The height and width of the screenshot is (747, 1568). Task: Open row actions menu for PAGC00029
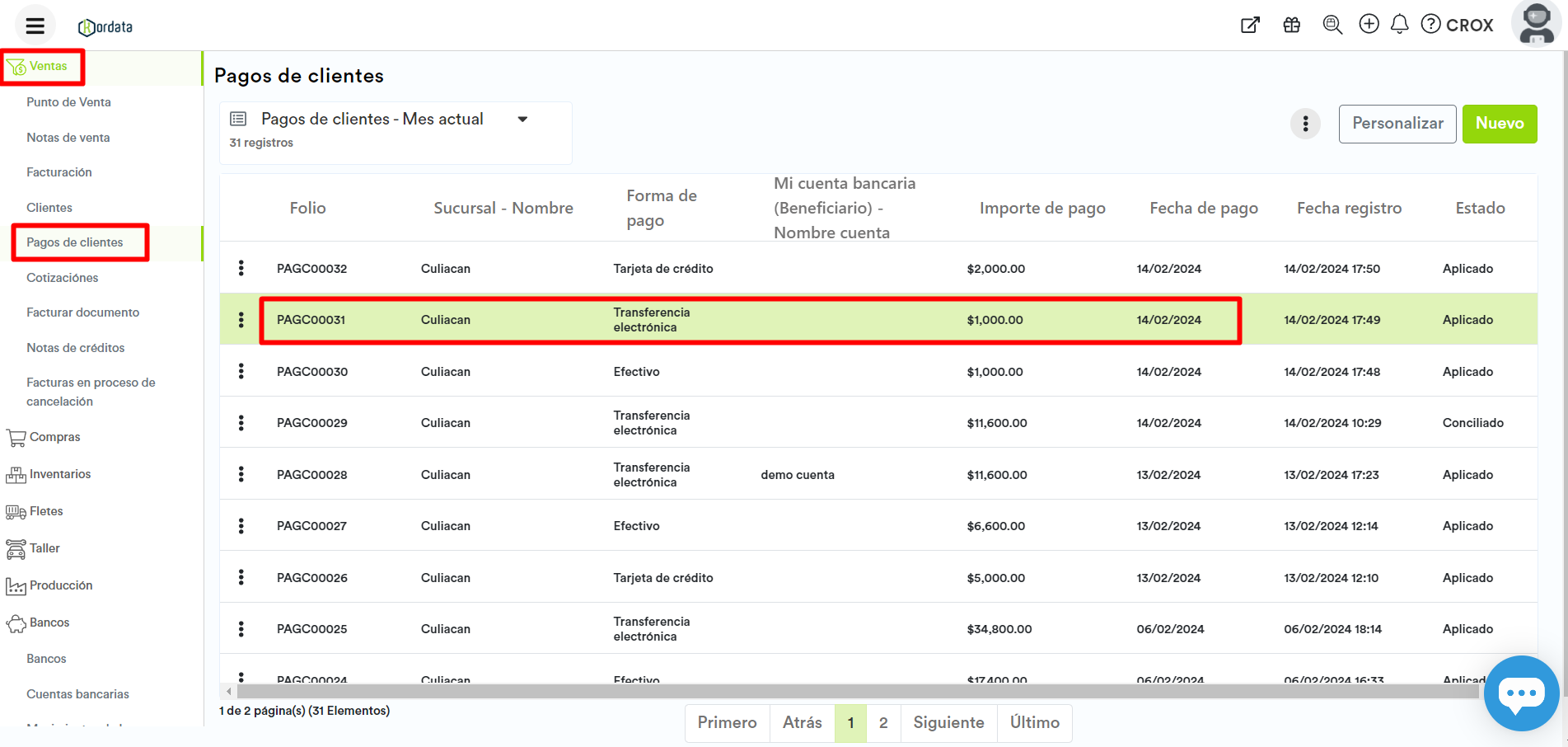tap(241, 423)
